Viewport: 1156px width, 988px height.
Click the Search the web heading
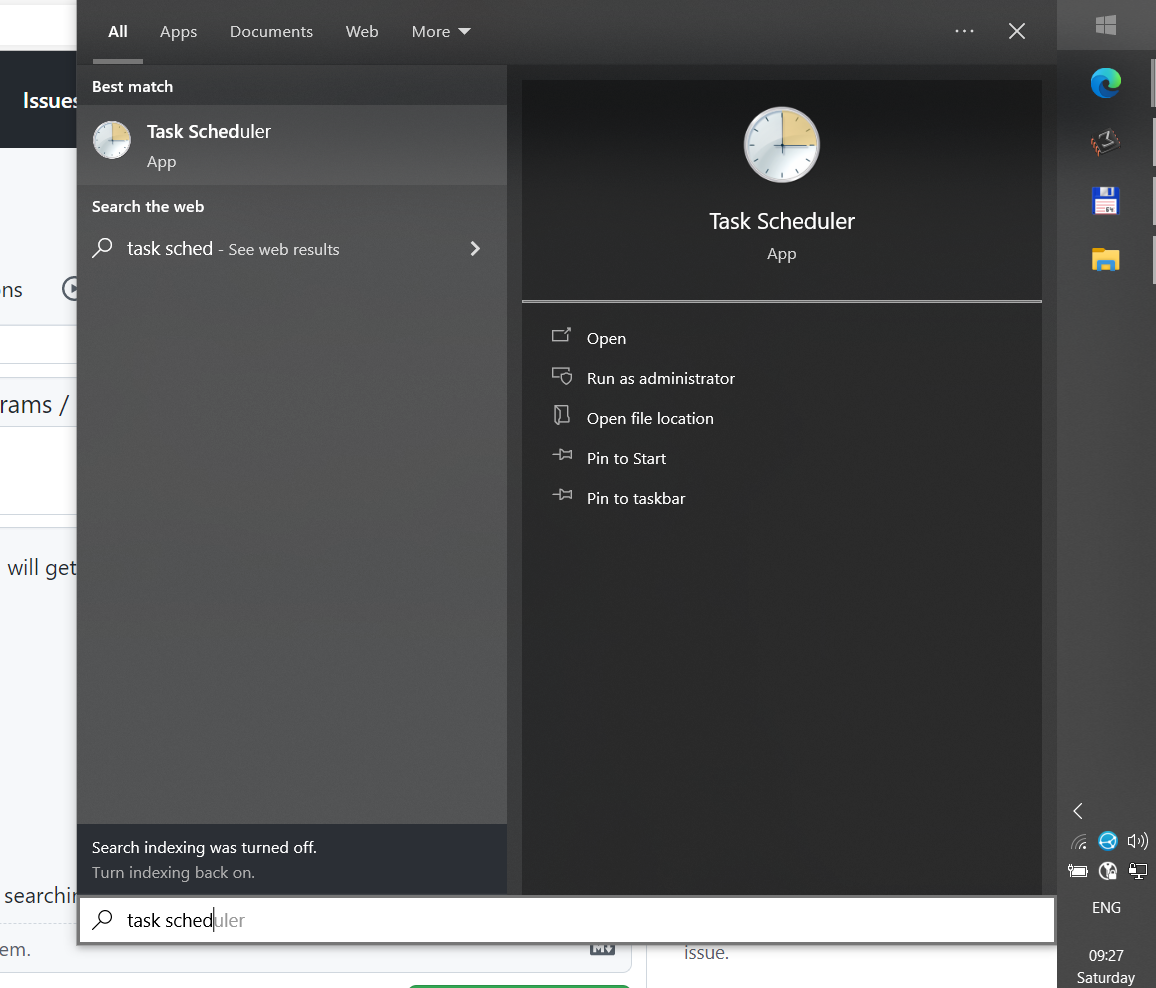coord(148,207)
